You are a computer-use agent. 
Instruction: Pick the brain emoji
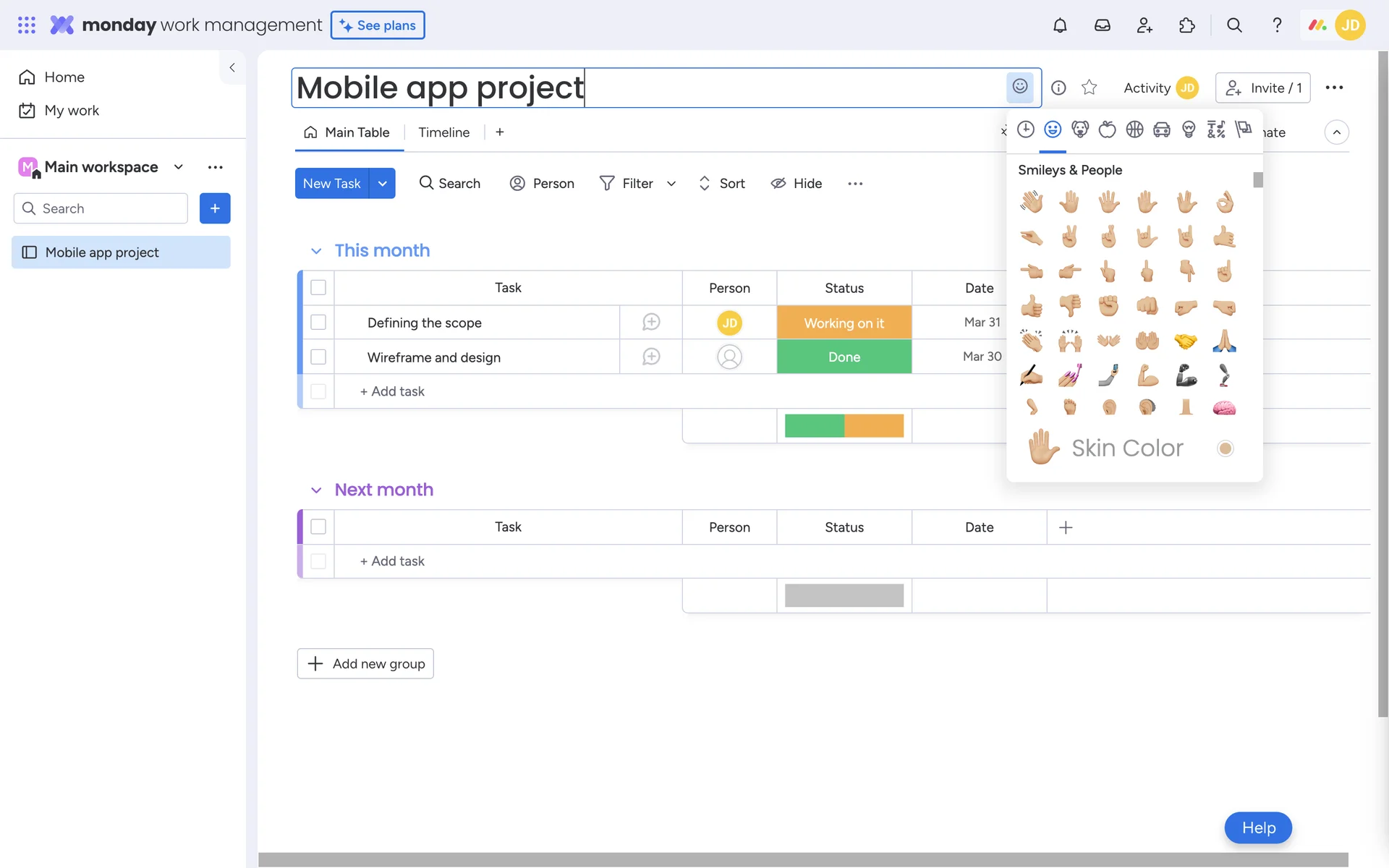[x=1224, y=409]
